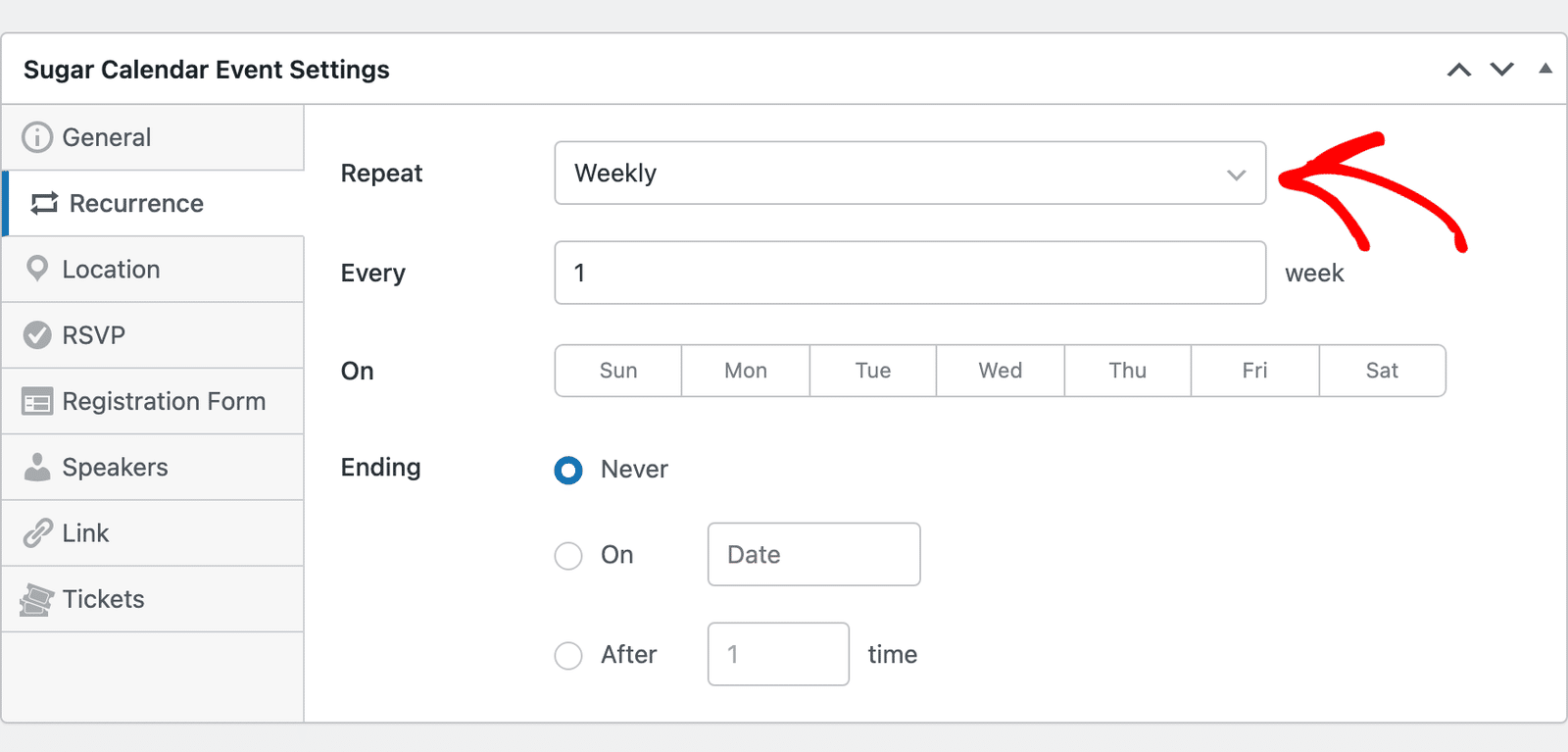Toggle Wed in the weekday selector

point(1001,371)
